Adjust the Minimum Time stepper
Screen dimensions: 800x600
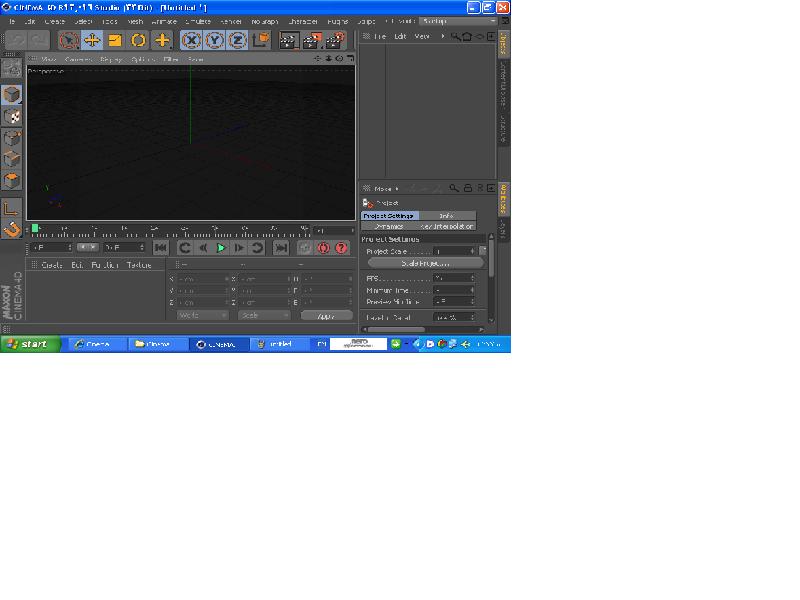pos(472,290)
